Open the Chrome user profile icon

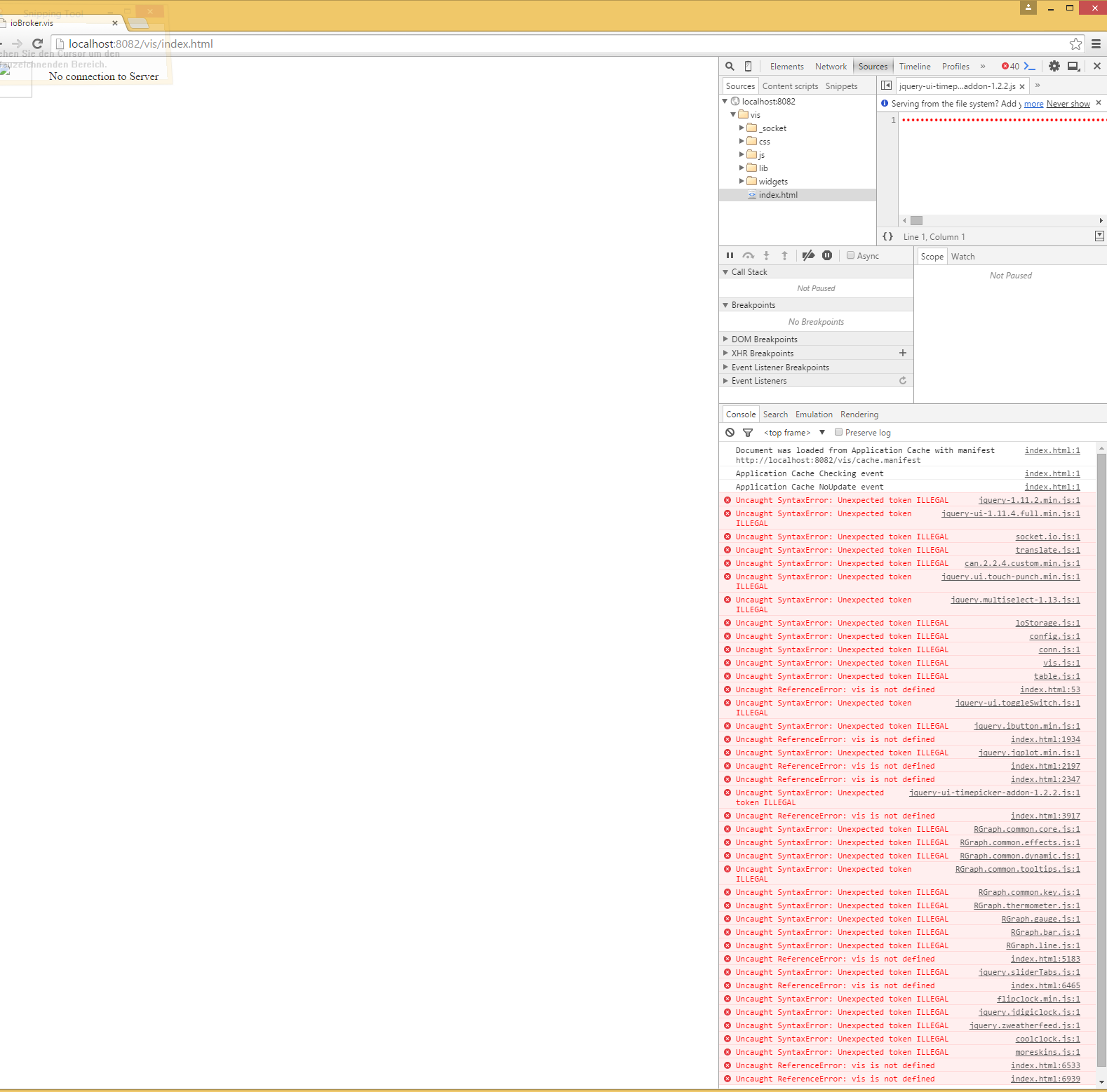point(1028,7)
